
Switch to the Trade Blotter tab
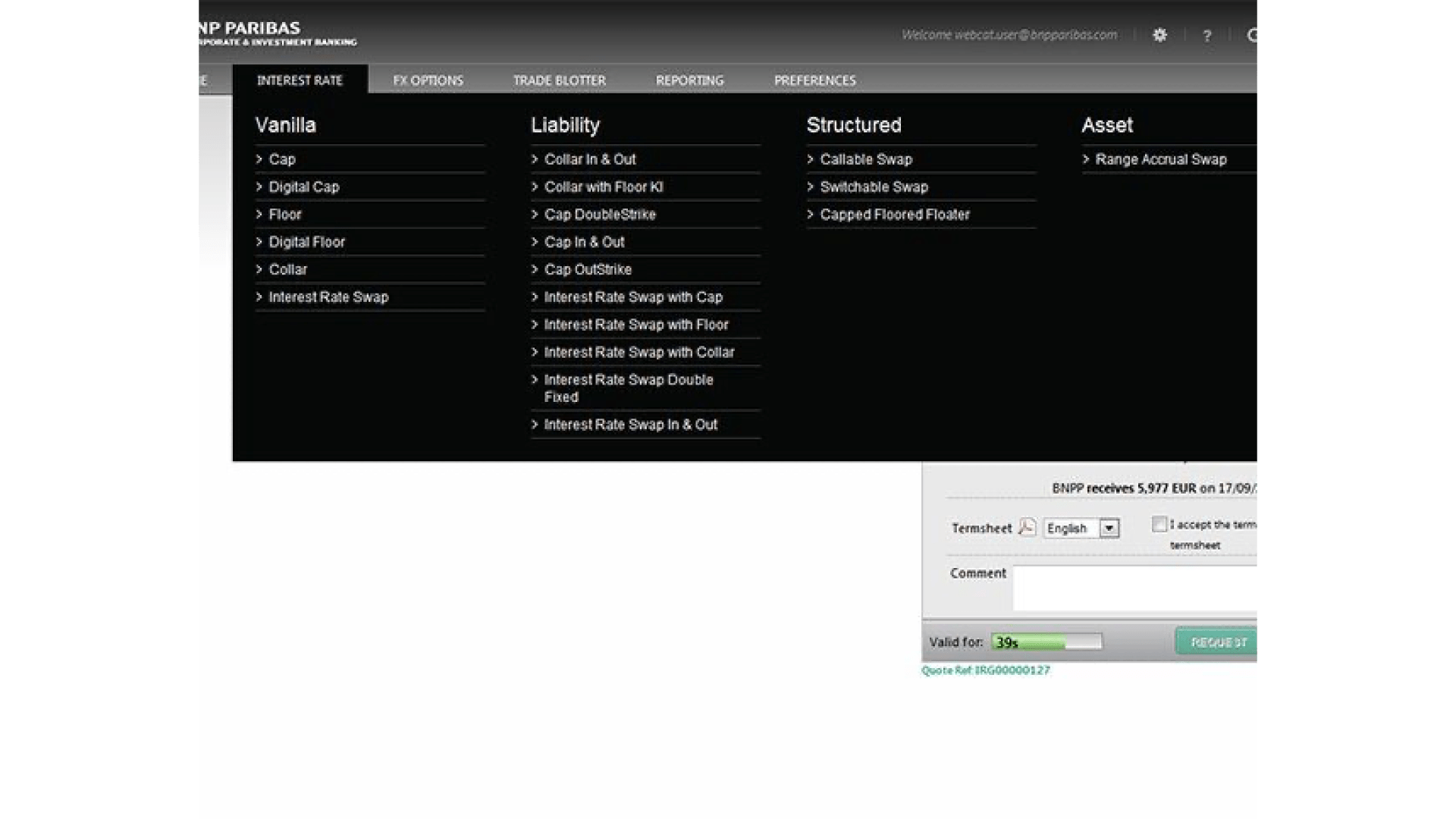pos(559,80)
